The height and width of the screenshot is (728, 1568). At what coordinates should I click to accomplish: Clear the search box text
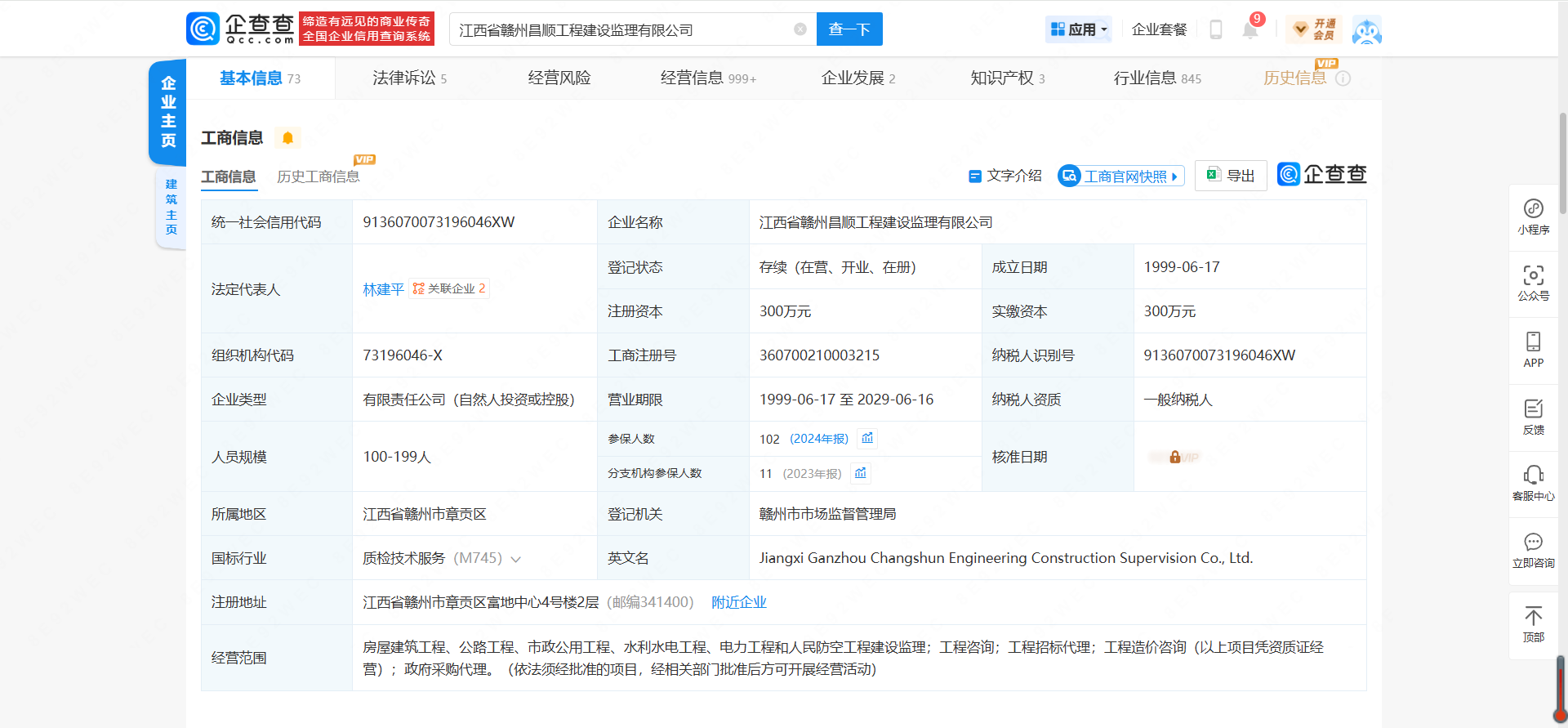pyautogui.click(x=800, y=29)
